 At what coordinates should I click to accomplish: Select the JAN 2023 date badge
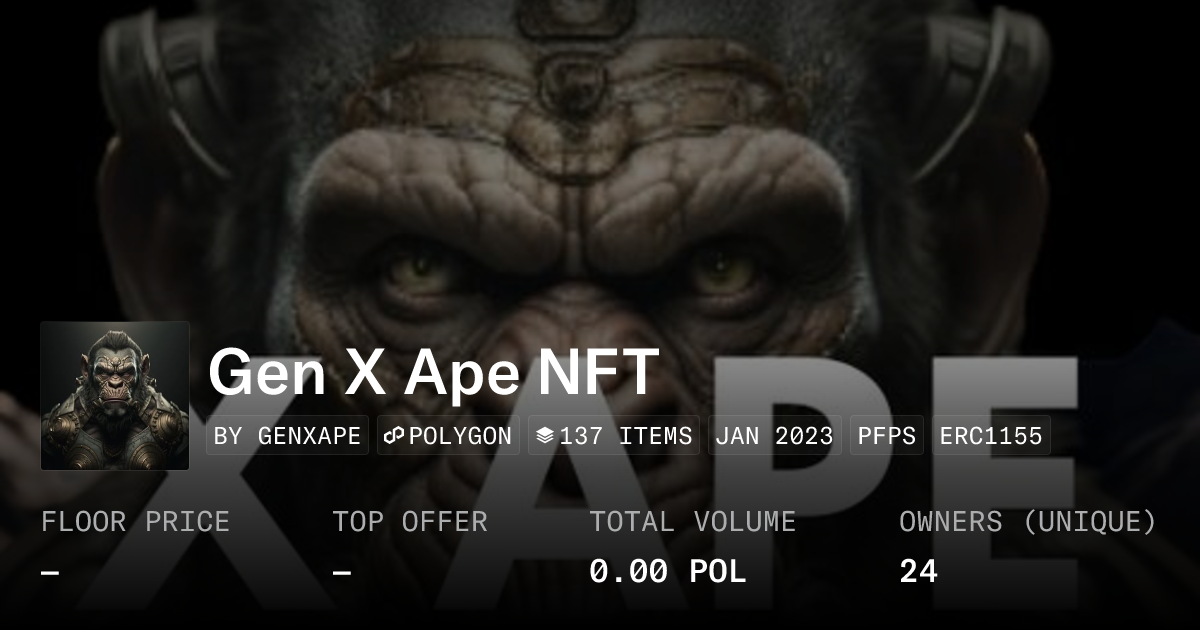(x=775, y=436)
